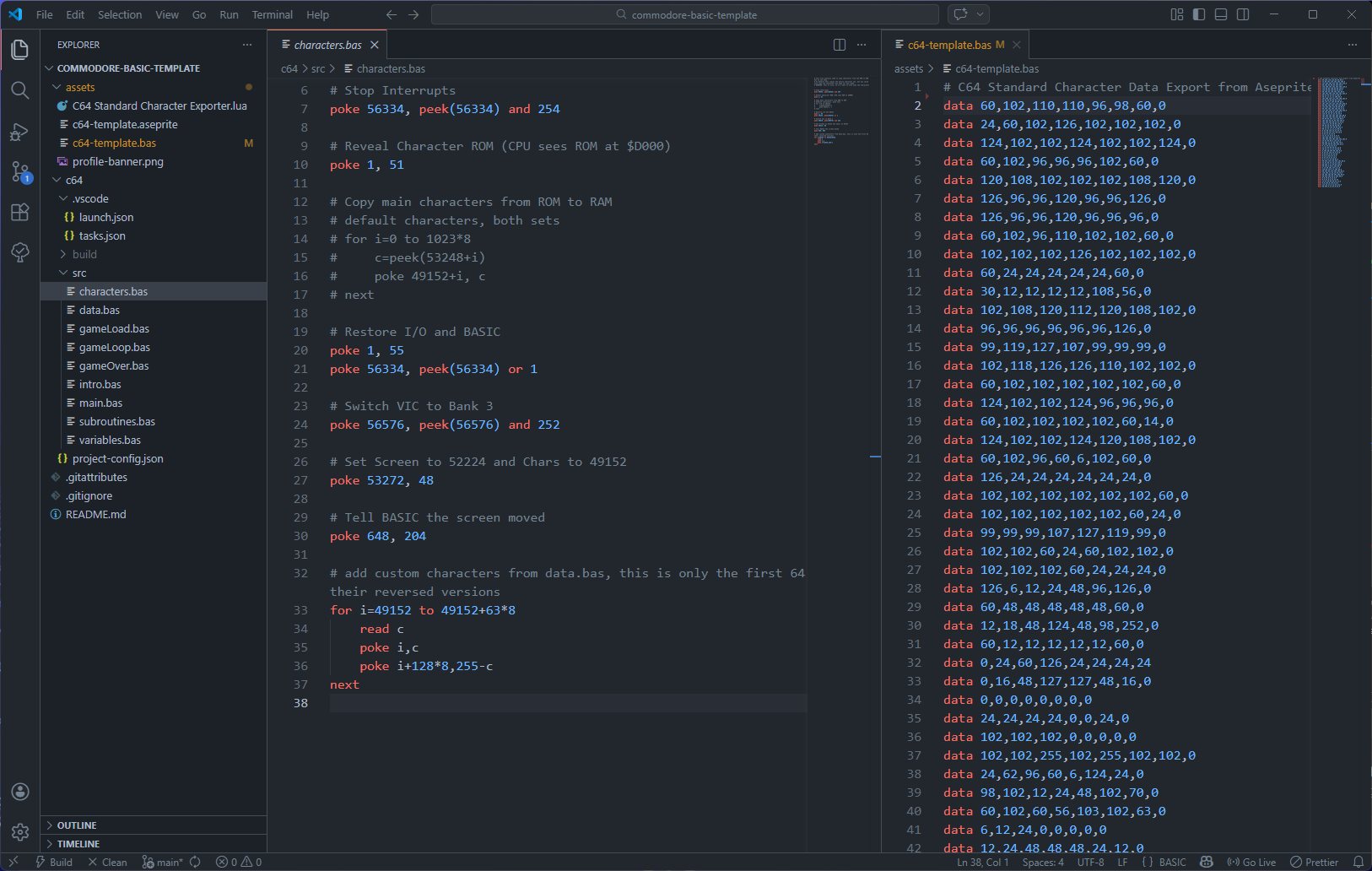This screenshot has height=871, width=1372.
Task: Expand the TIMELINE section
Action: [x=154, y=843]
